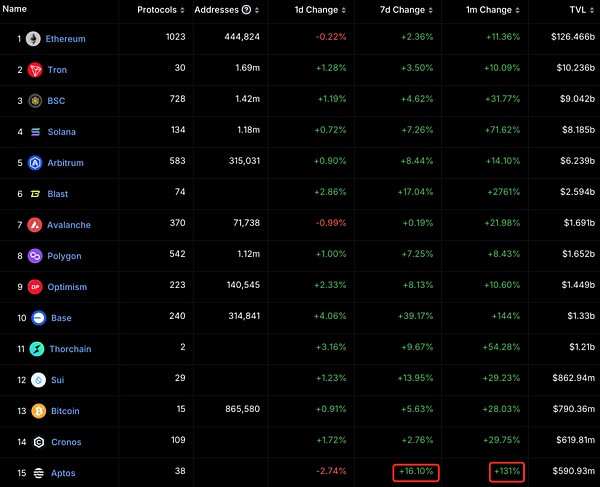Click the BSC logo icon
The width and height of the screenshot is (600, 487).
(x=35, y=101)
